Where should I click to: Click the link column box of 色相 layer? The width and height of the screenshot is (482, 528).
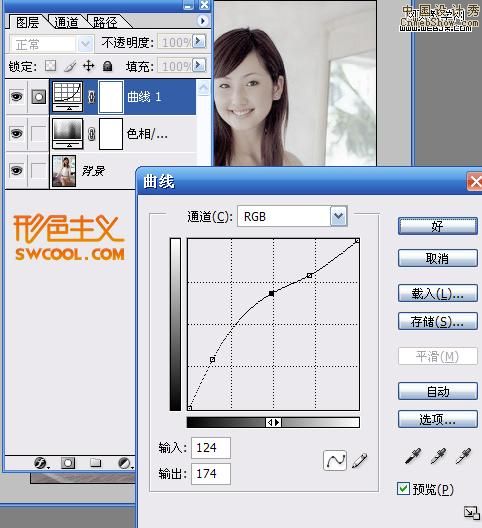38,134
